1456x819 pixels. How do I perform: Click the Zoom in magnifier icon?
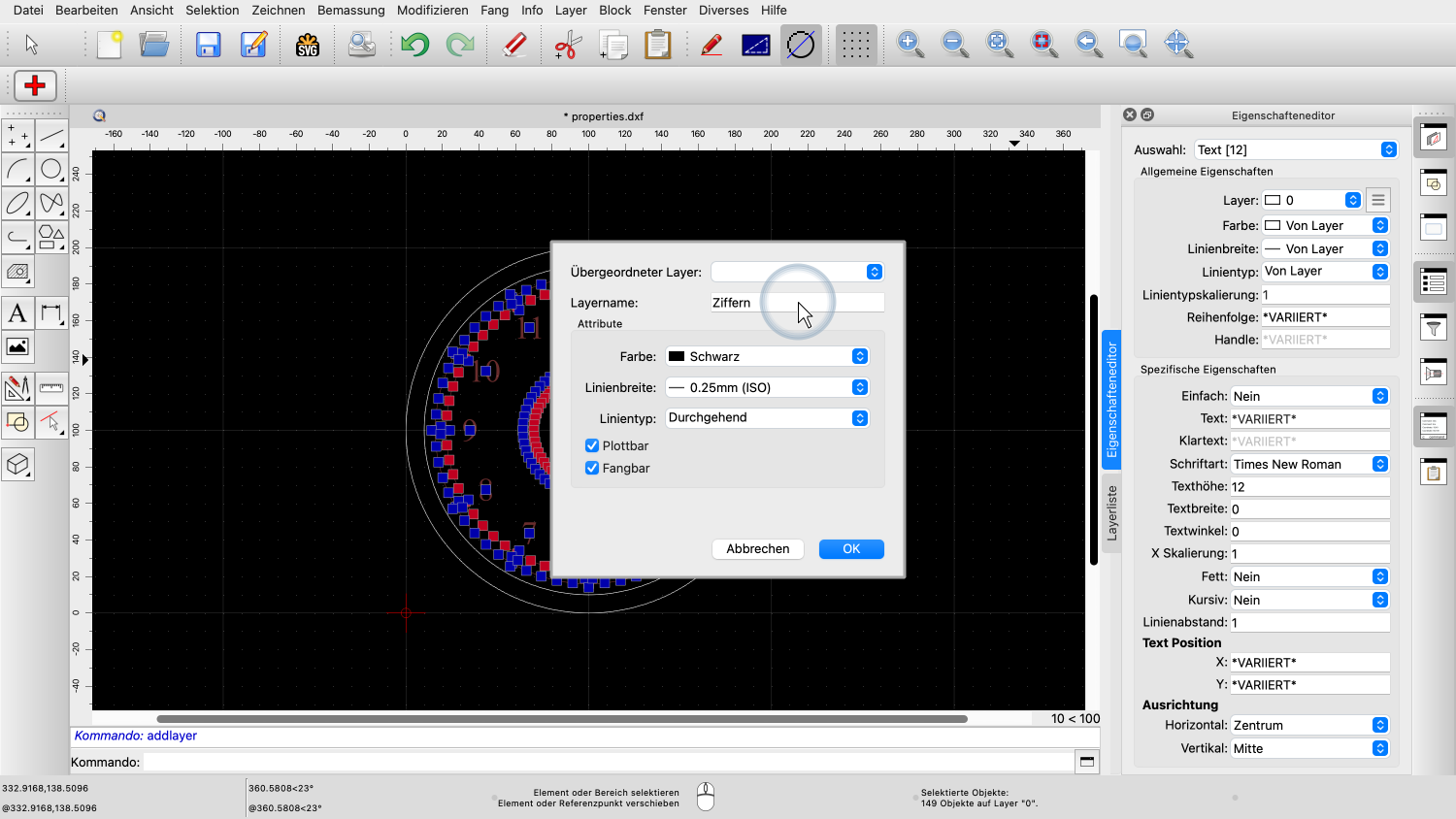pyautogui.click(x=910, y=44)
